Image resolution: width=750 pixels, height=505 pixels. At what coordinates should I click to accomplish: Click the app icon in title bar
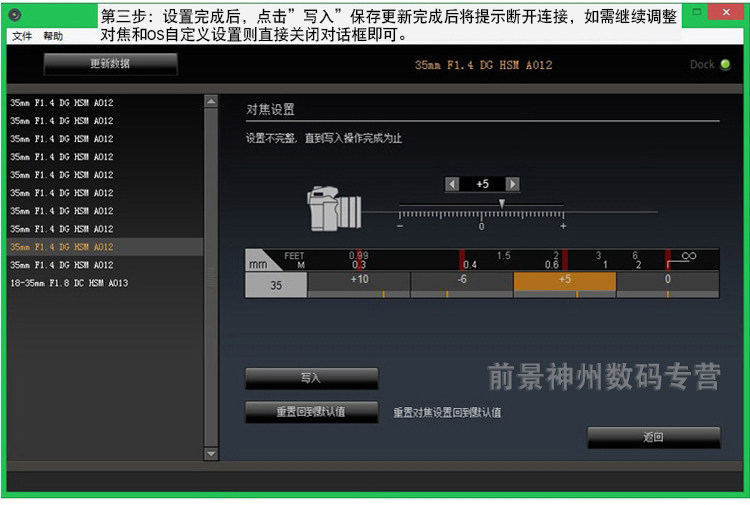[15, 15]
